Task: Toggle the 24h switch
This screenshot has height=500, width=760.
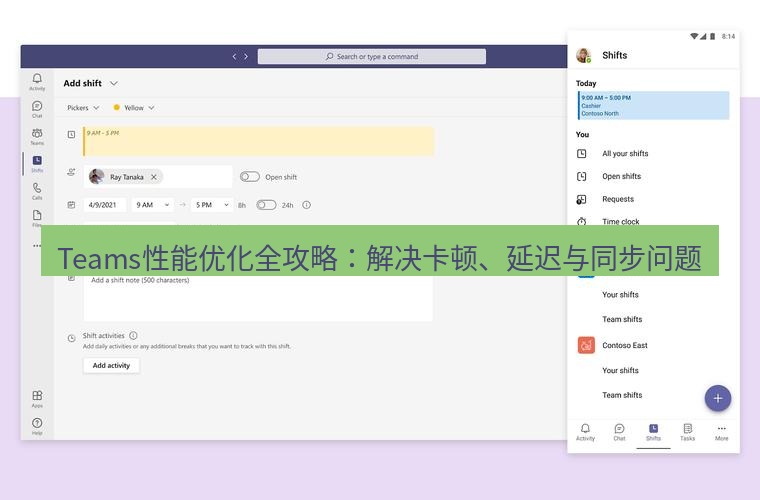Action: [x=266, y=205]
